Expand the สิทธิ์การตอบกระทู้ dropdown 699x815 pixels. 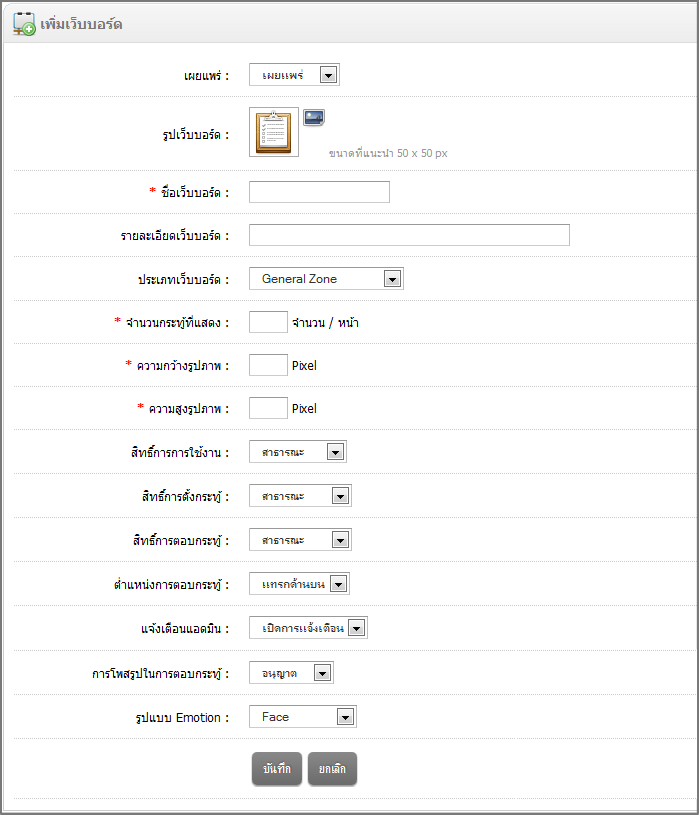(300, 540)
